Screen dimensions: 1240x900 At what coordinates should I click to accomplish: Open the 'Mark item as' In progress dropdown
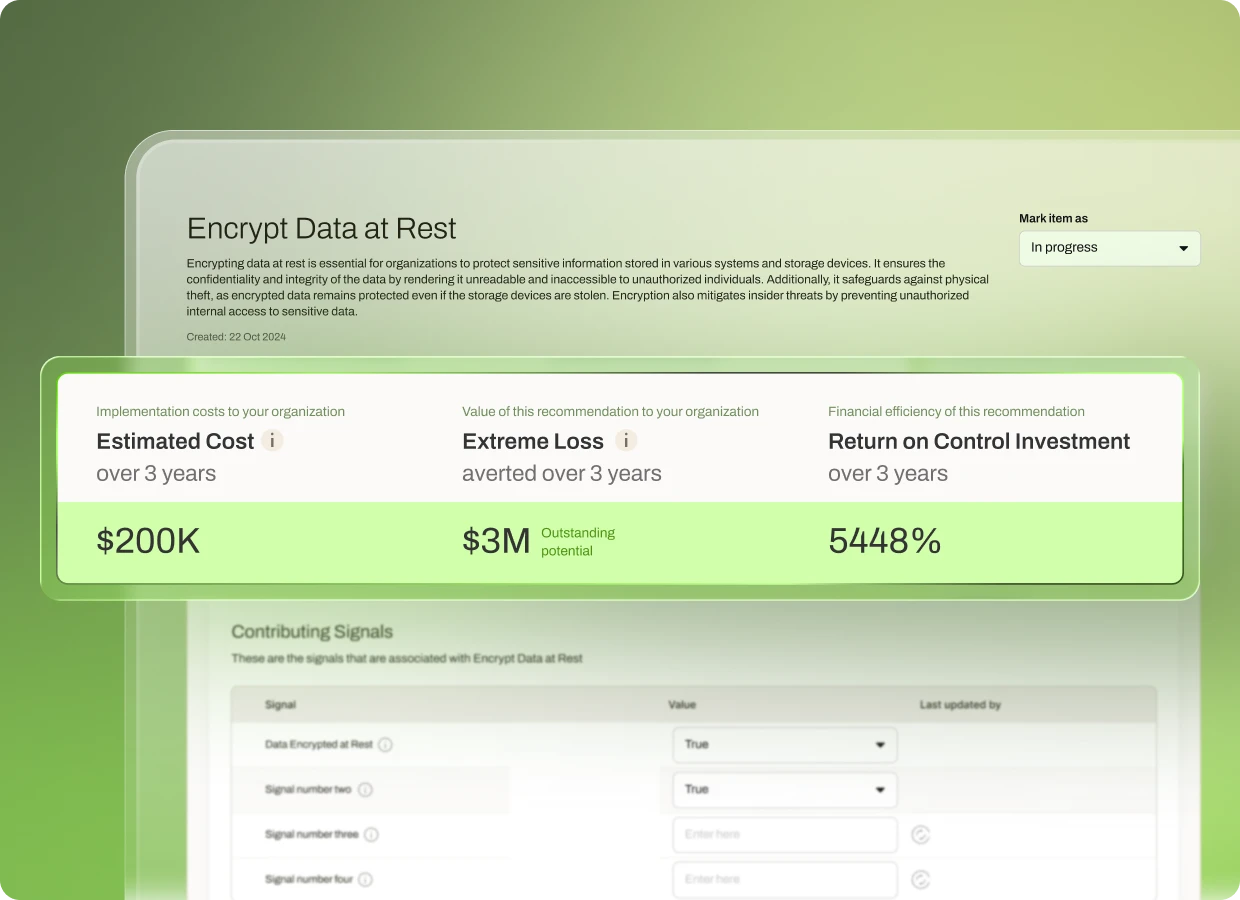(x=1109, y=248)
